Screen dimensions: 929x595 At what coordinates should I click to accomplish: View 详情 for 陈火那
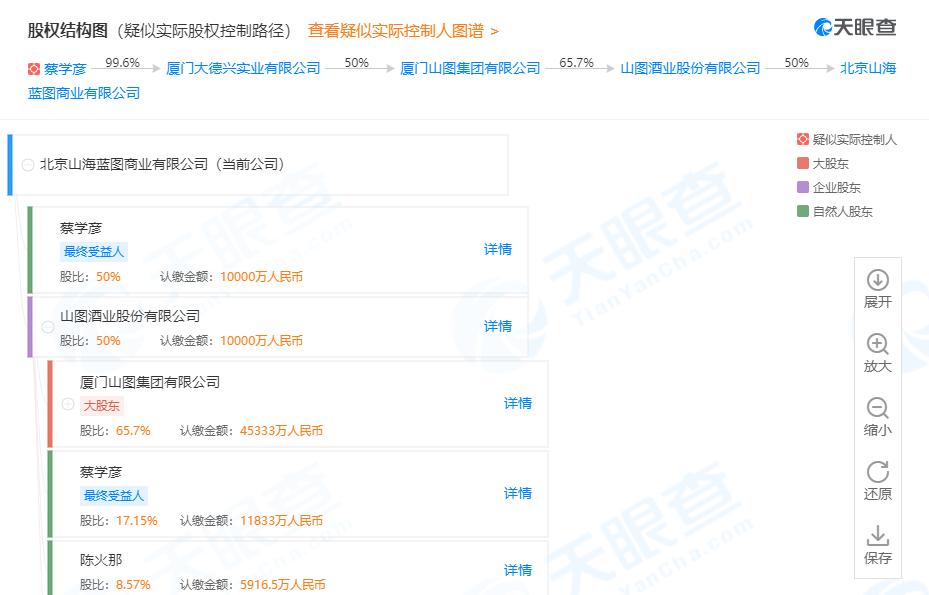point(518,571)
